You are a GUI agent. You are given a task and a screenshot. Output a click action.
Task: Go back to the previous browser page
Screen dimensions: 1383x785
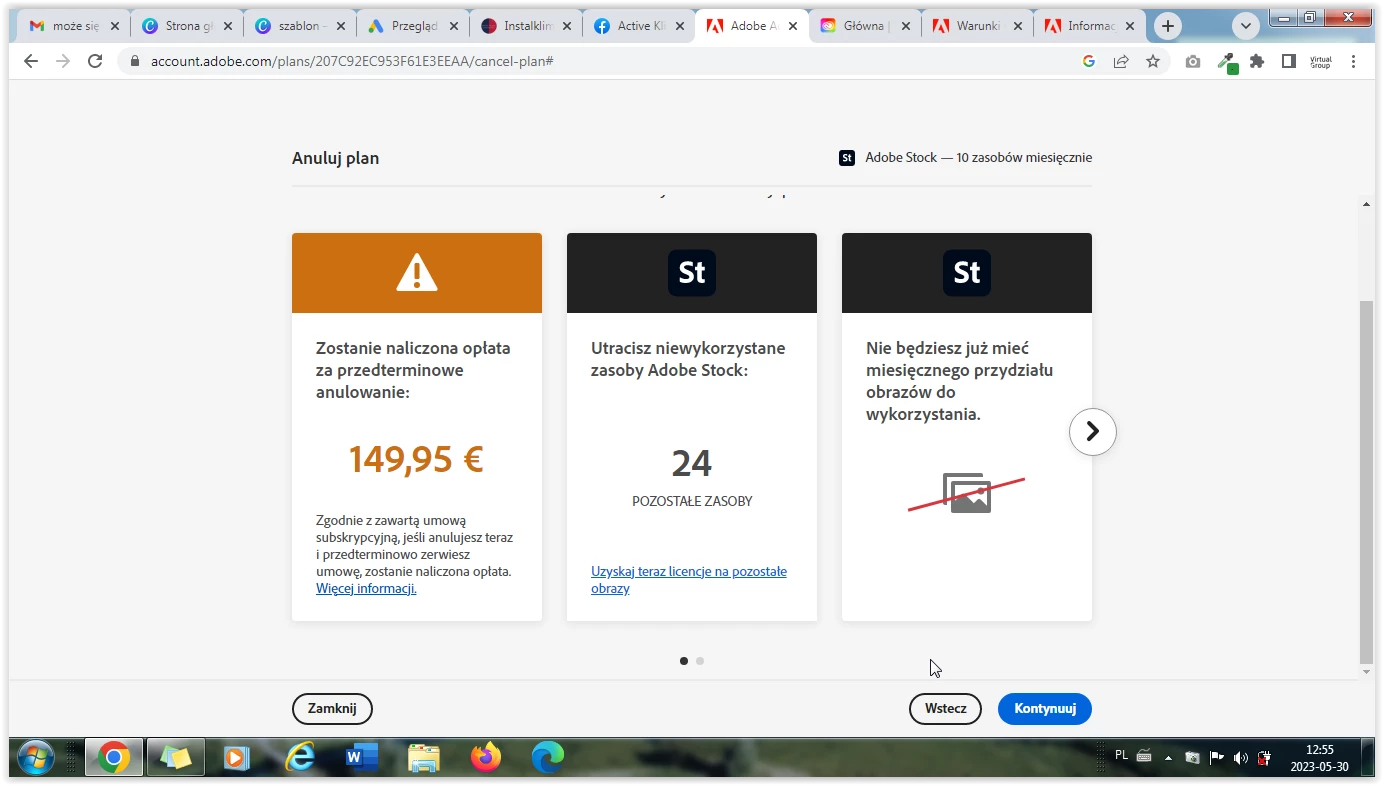pyautogui.click(x=31, y=61)
